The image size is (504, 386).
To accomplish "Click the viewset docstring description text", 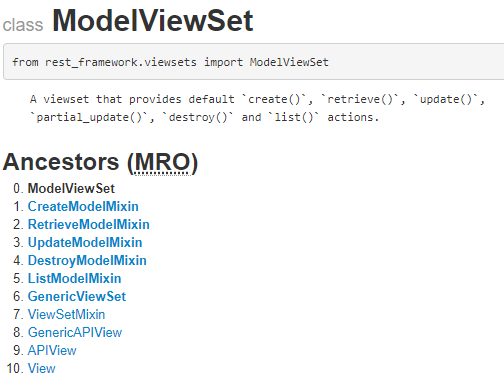I will (x=257, y=108).
